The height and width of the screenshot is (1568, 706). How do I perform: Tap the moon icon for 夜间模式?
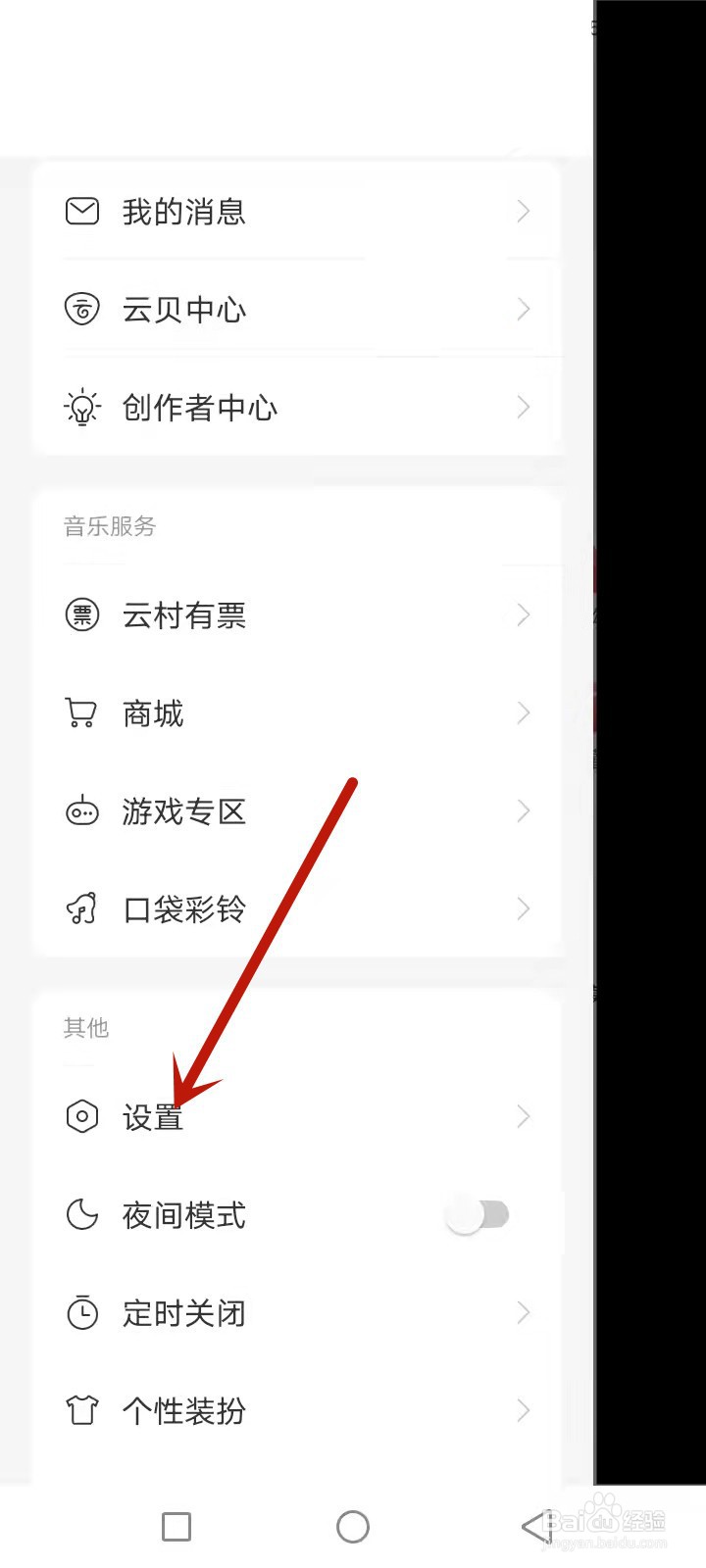tap(81, 1214)
